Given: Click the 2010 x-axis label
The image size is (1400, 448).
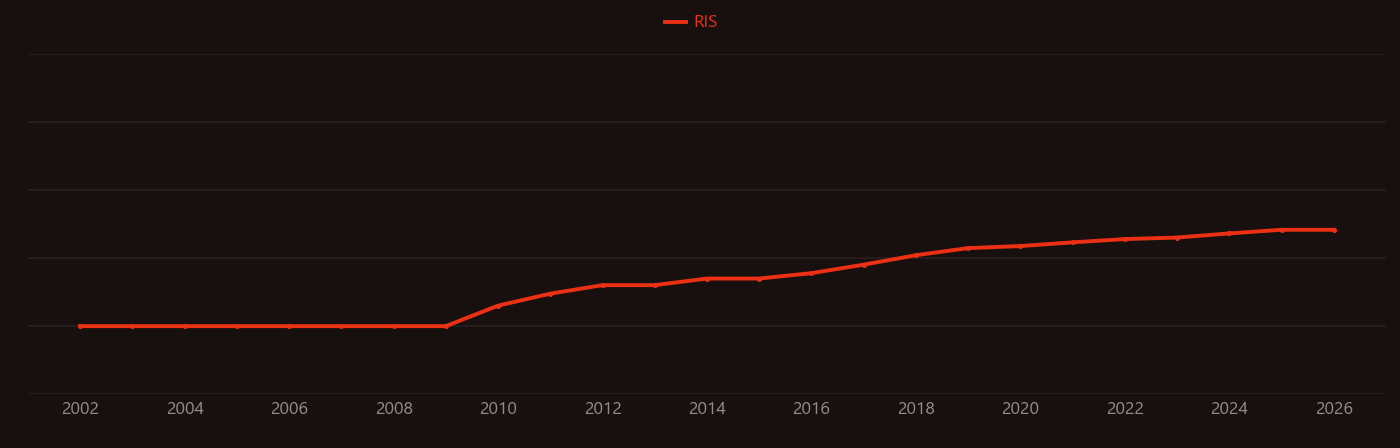Looking at the screenshot, I should tap(498, 409).
